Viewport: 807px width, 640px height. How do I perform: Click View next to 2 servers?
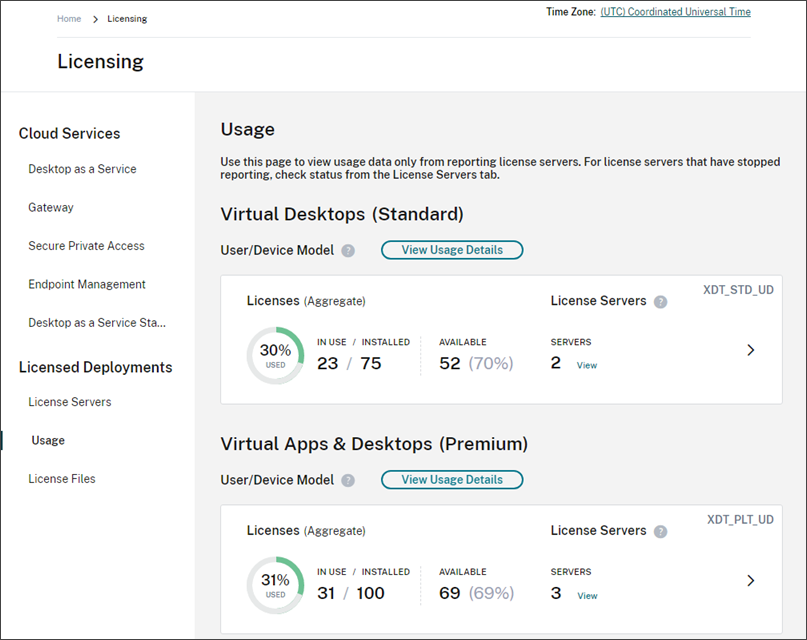(587, 365)
